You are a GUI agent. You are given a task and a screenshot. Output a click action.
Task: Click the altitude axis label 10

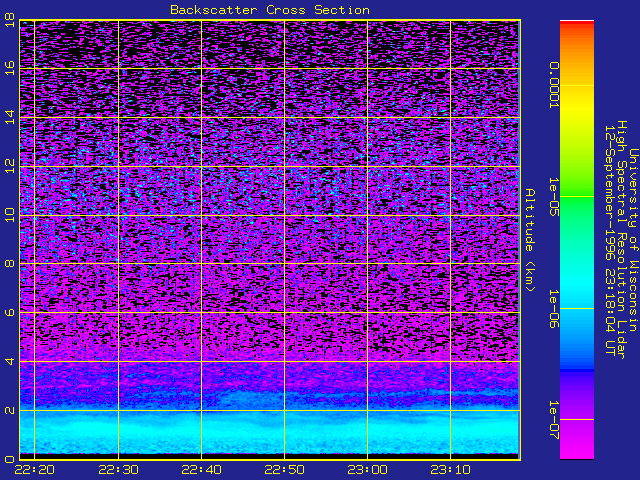[10, 215]
